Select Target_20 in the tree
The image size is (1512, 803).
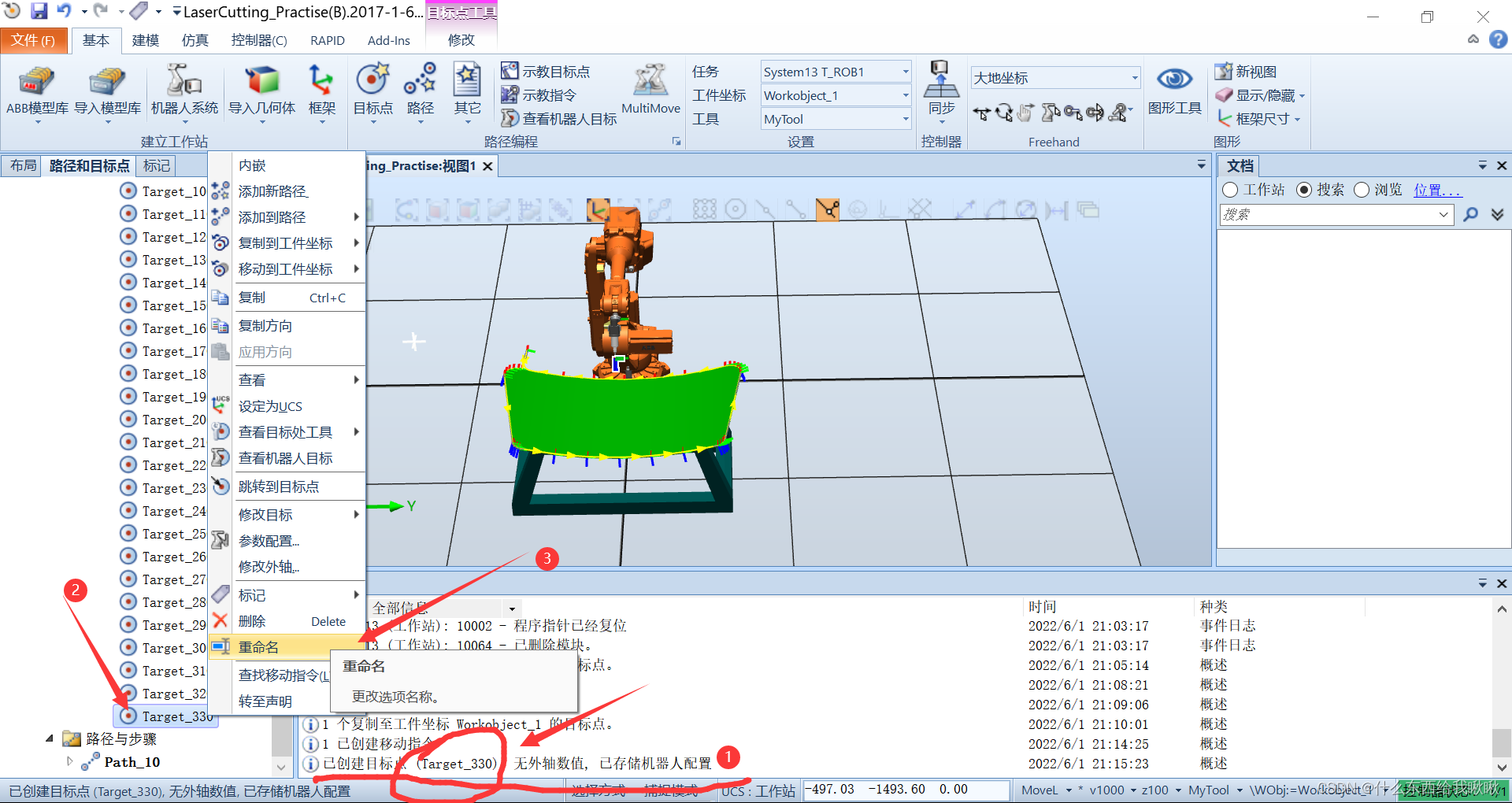164,420
